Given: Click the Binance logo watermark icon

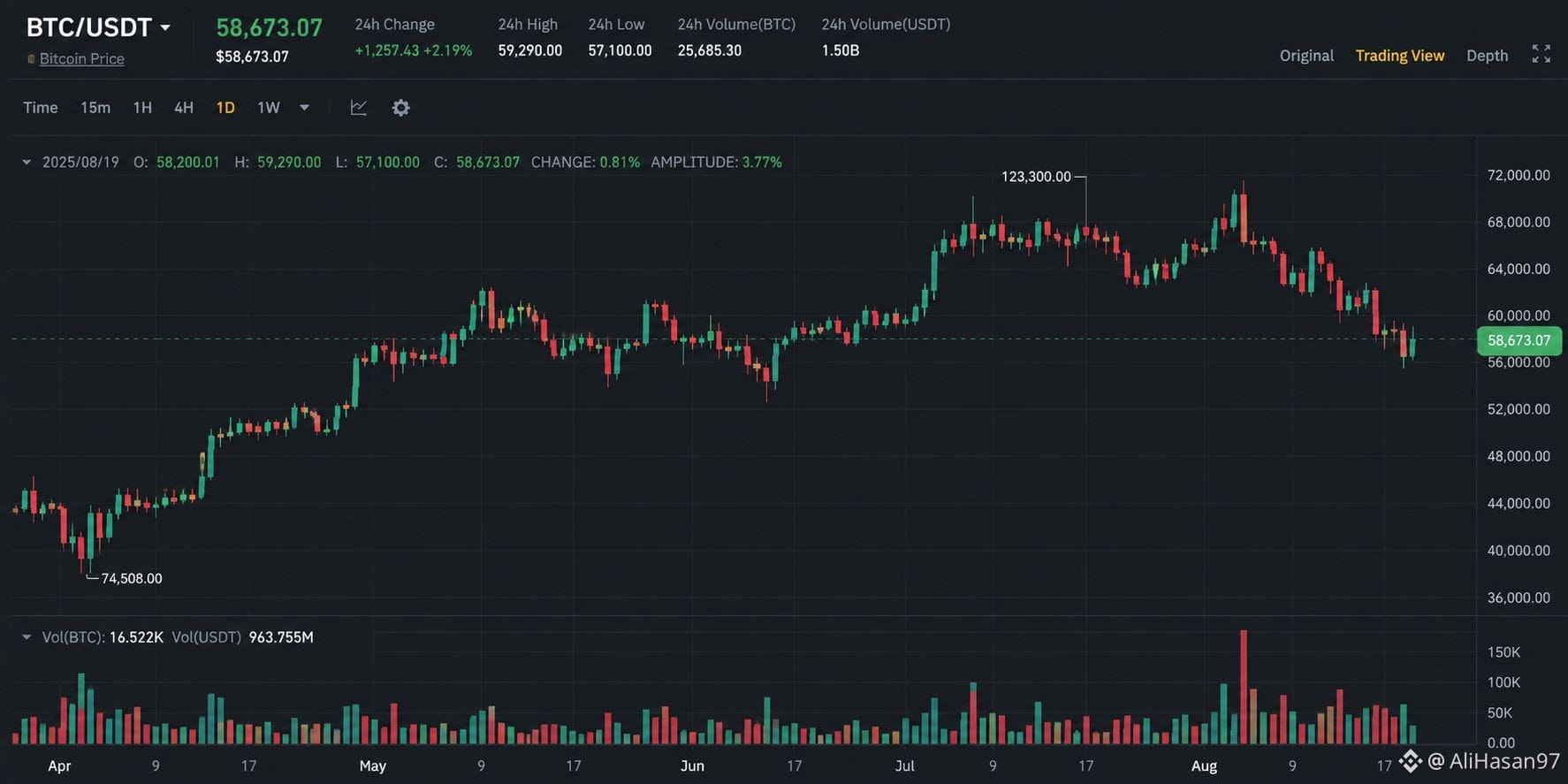Looking at the screenshot, I should pos(1410,760).
